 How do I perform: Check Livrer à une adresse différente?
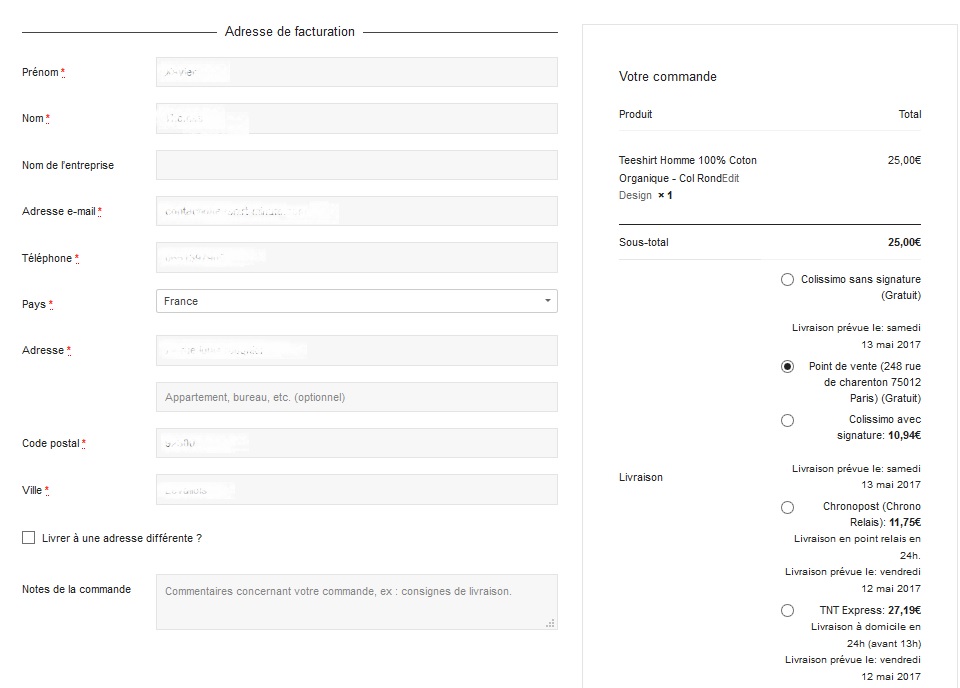tap(28, 538)
